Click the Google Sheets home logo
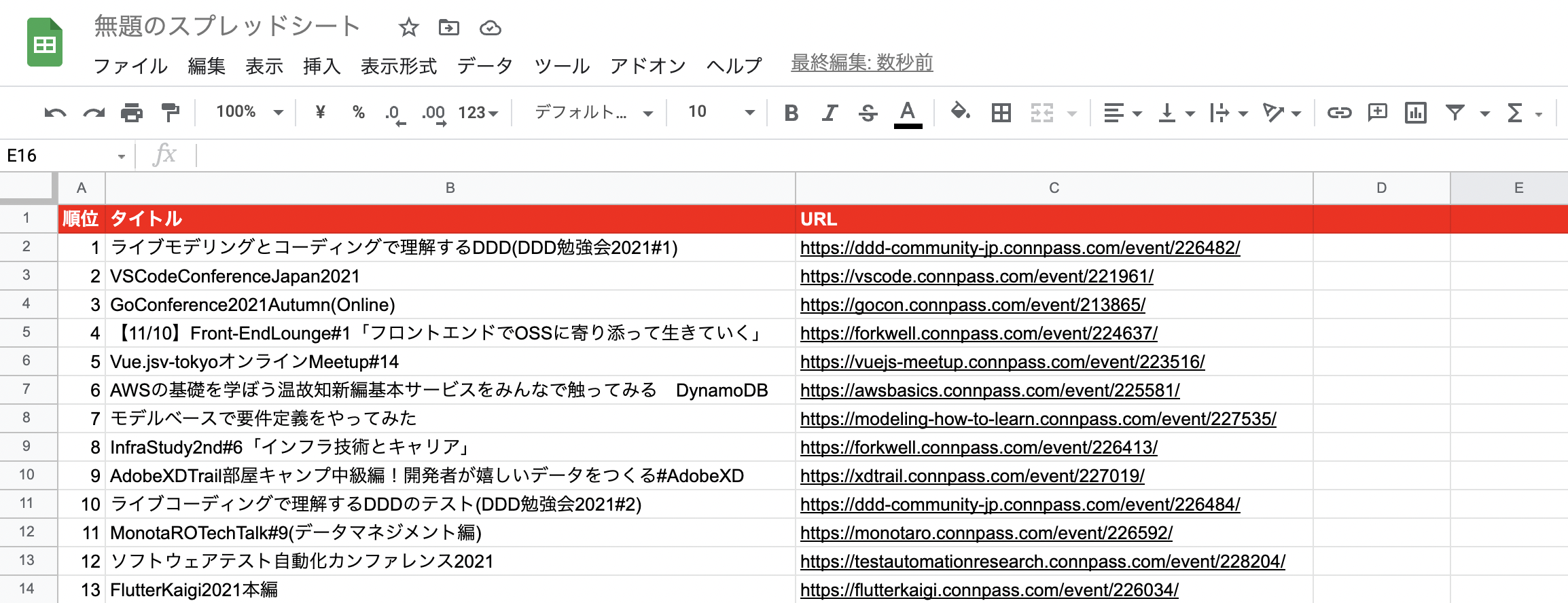Viewport: 1568px width, 603px height. click(45, 43)
